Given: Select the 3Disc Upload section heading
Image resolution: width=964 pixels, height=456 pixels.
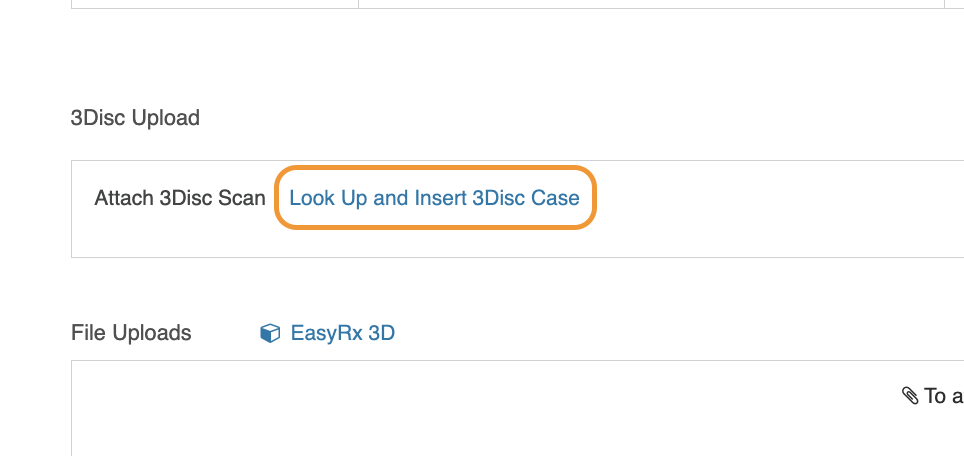Looking at the screenshot, I should (x=135, y=117).
